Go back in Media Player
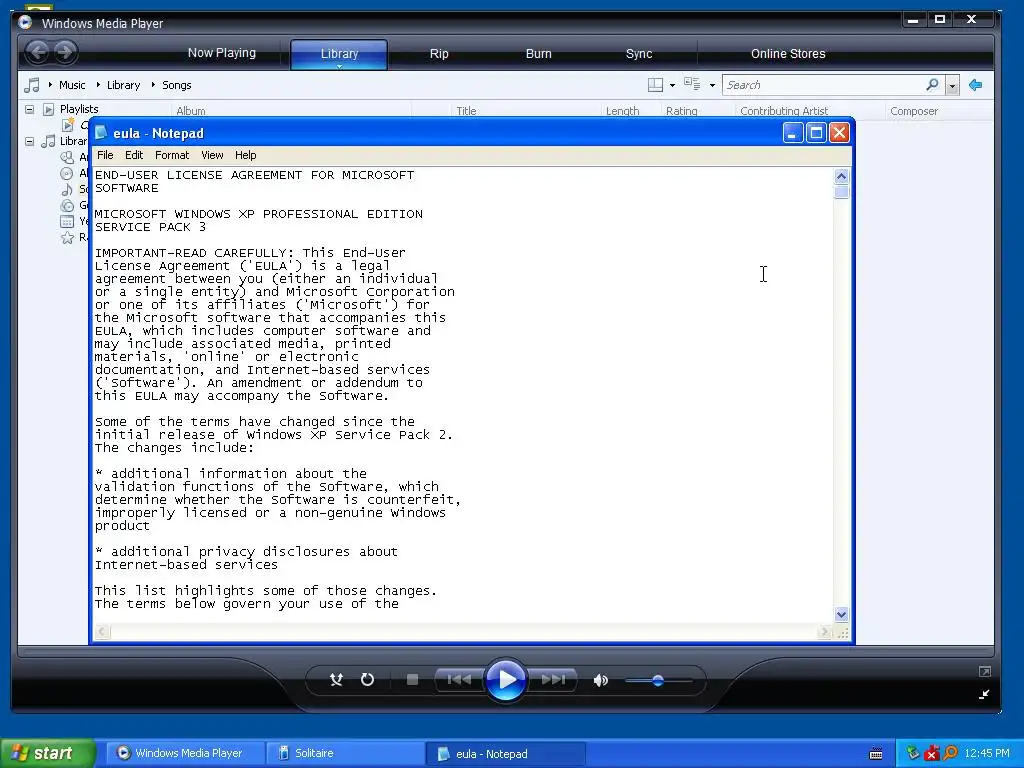The image size is (1024, 768). click(x=38, y=52)
